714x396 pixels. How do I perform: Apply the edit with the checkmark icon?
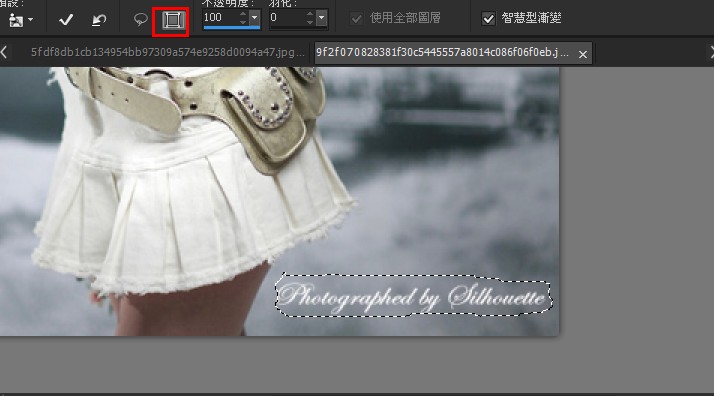pos(66,20)
